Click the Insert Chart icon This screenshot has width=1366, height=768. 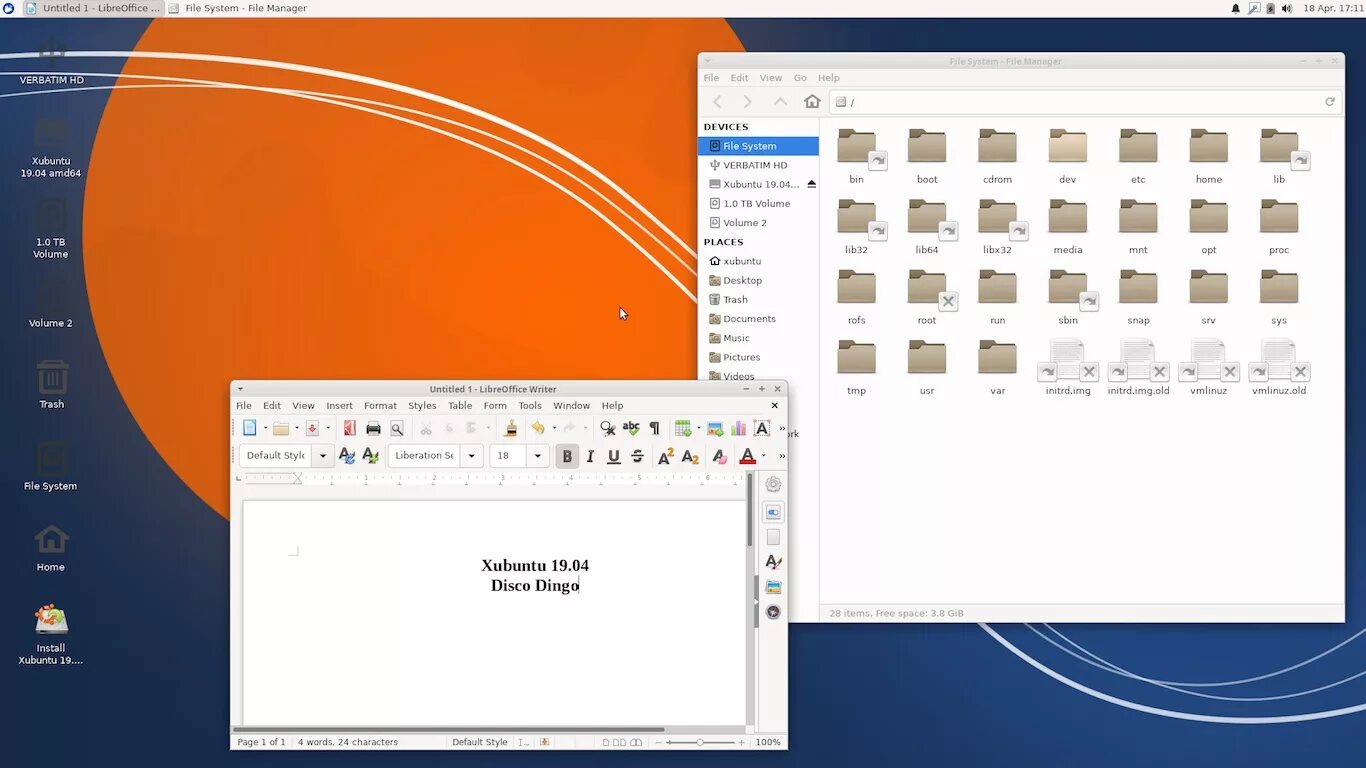pos(738,428)
